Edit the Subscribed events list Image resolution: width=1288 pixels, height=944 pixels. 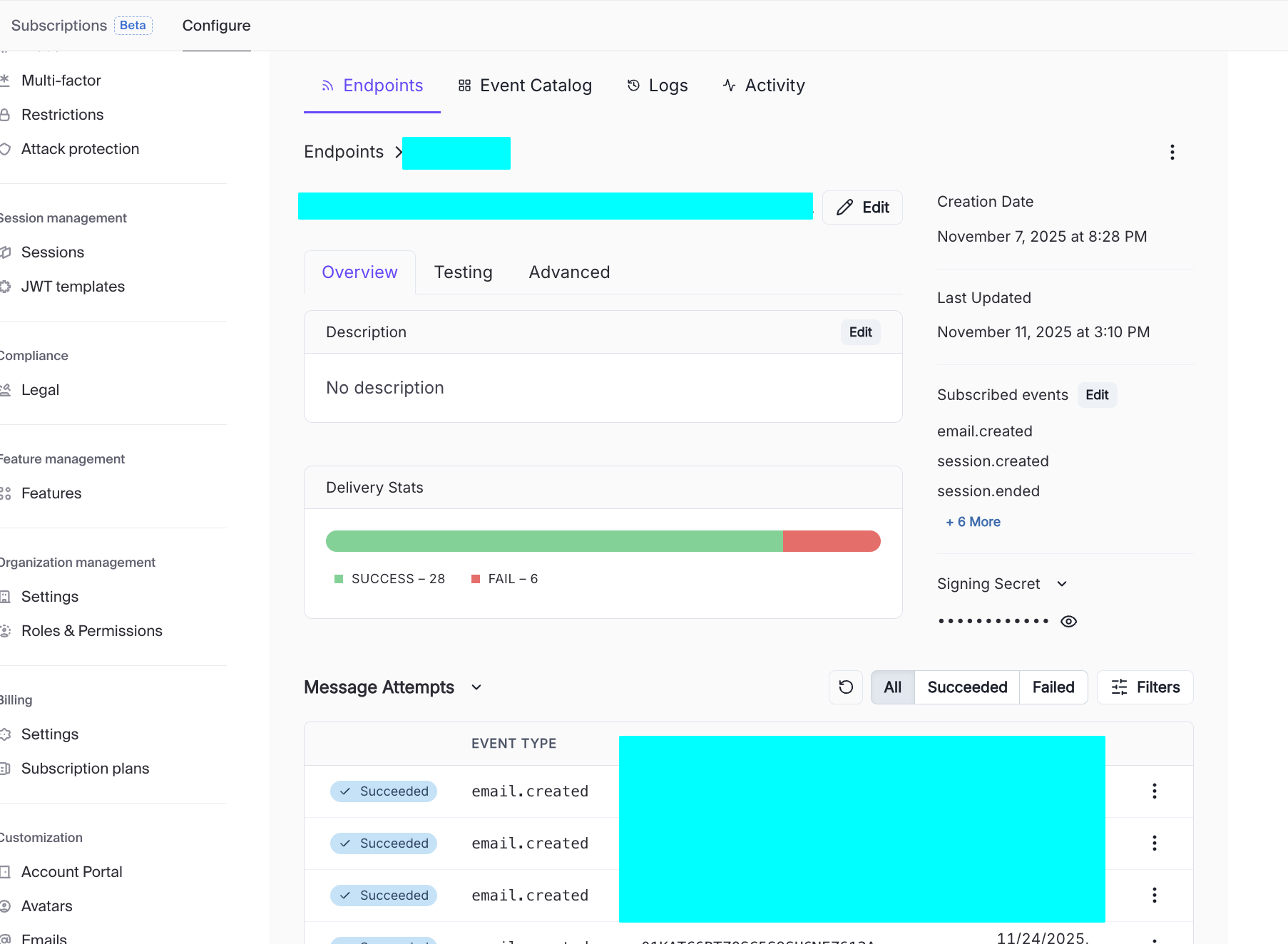[x=1096, y=395]
